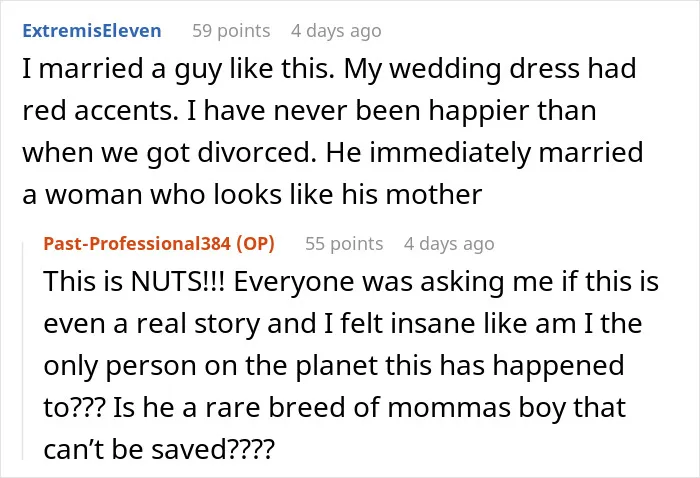
Task: Open ExtremisEleven comment's 4 days ago timestamp
Action: pyautogui.click(x=336, y=31)
